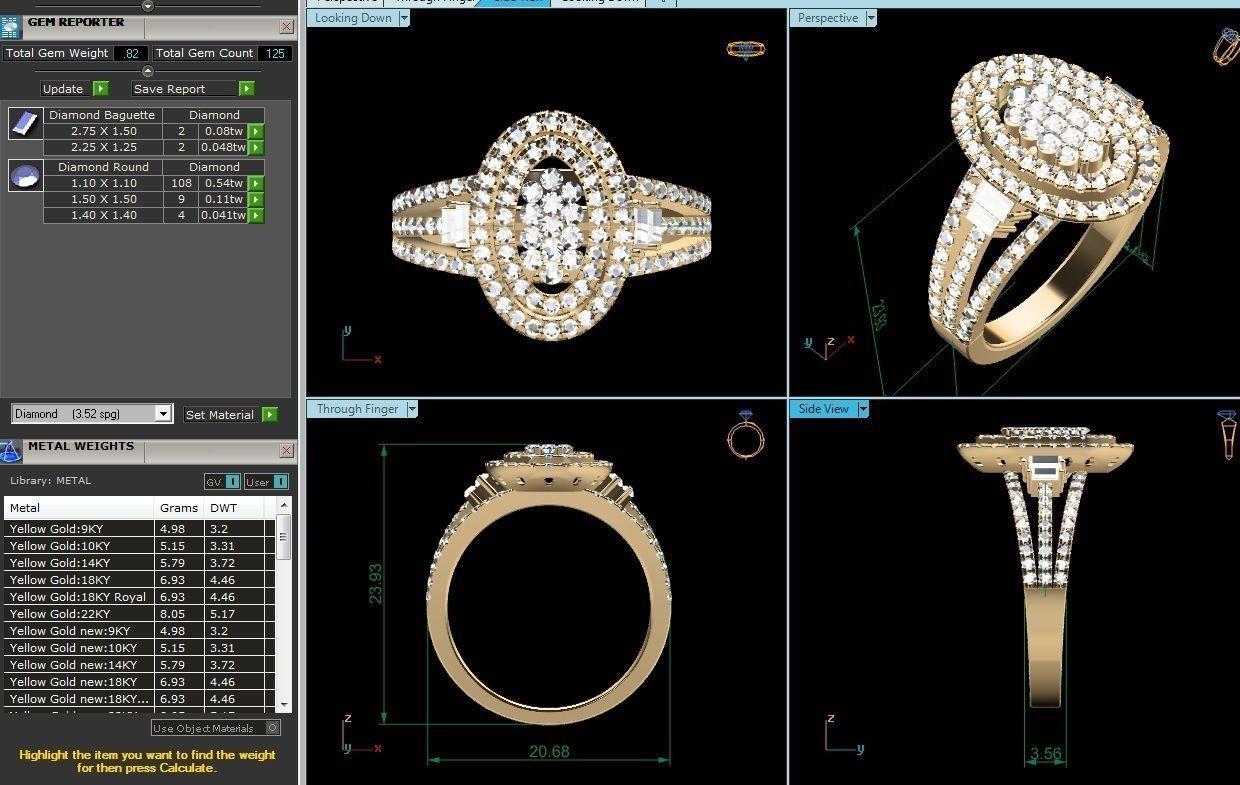Select the Side View viewport label
This screenshot has width=1240, height=785.
click(x=823, y=409)
